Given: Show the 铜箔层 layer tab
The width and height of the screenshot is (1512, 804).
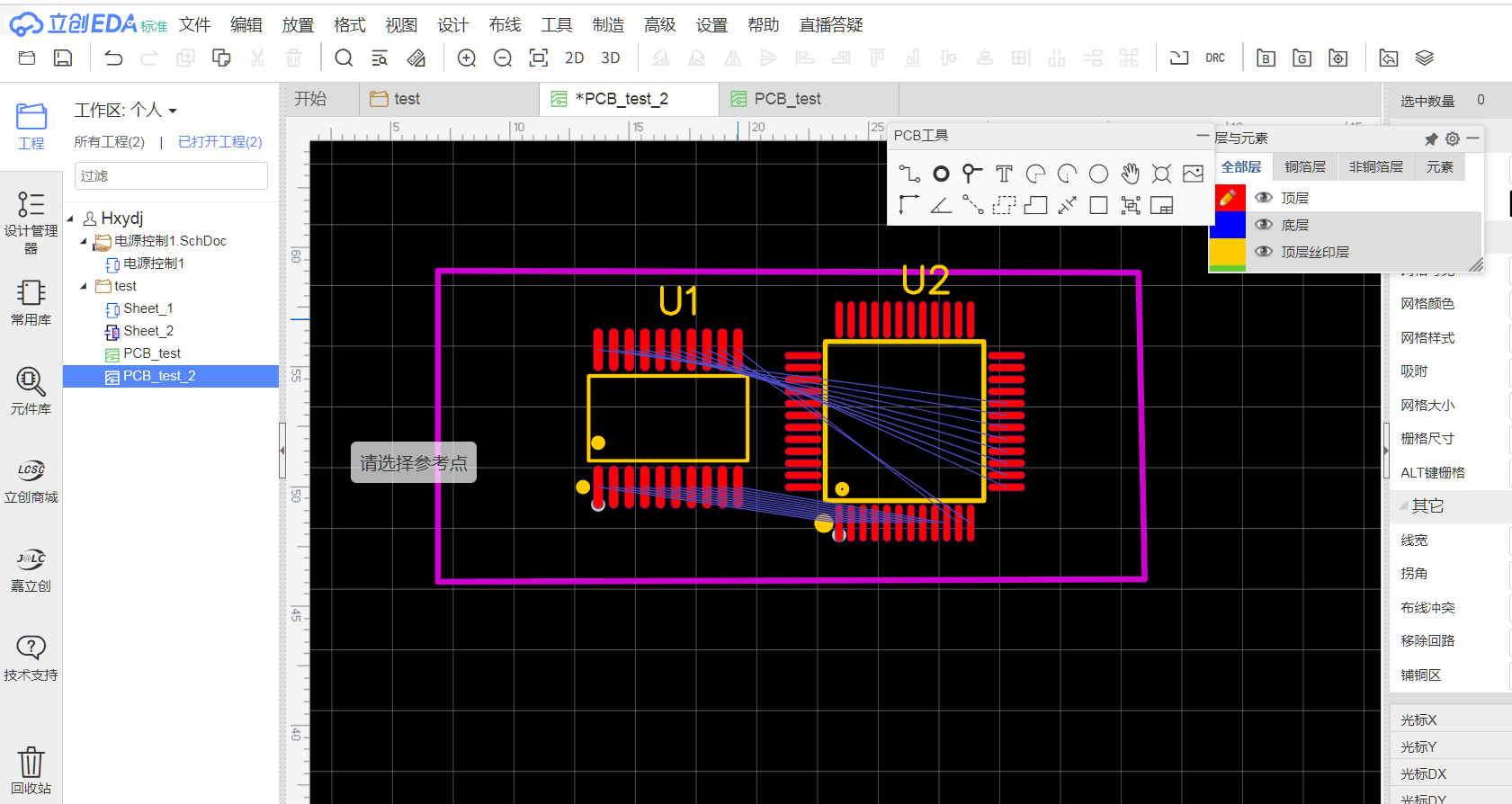Looking at the screenshot, I should pyautogui.click(x=1304, y=167).
